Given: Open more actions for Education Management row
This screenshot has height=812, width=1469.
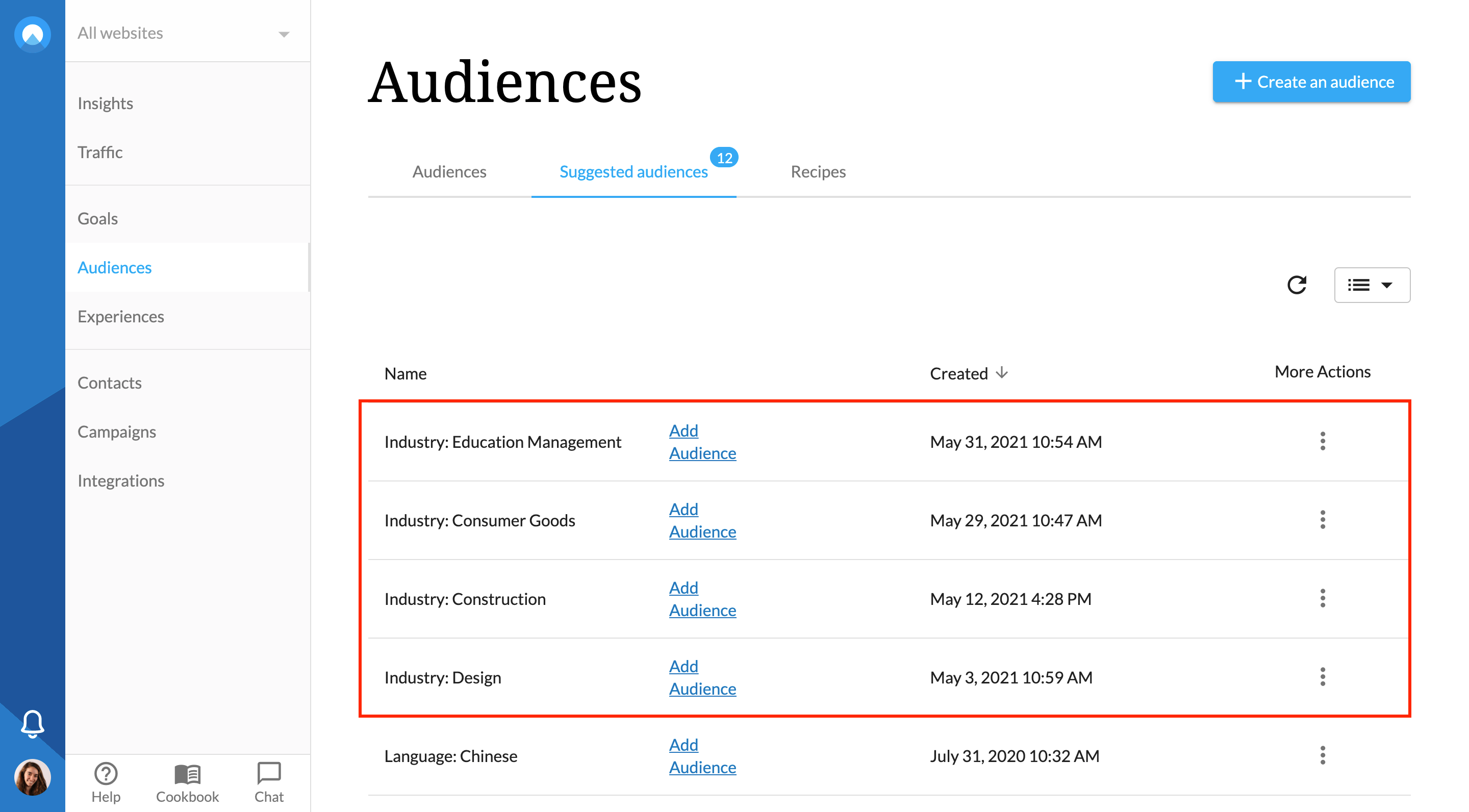Looking at the screenshot, I should pos(1323,441).
